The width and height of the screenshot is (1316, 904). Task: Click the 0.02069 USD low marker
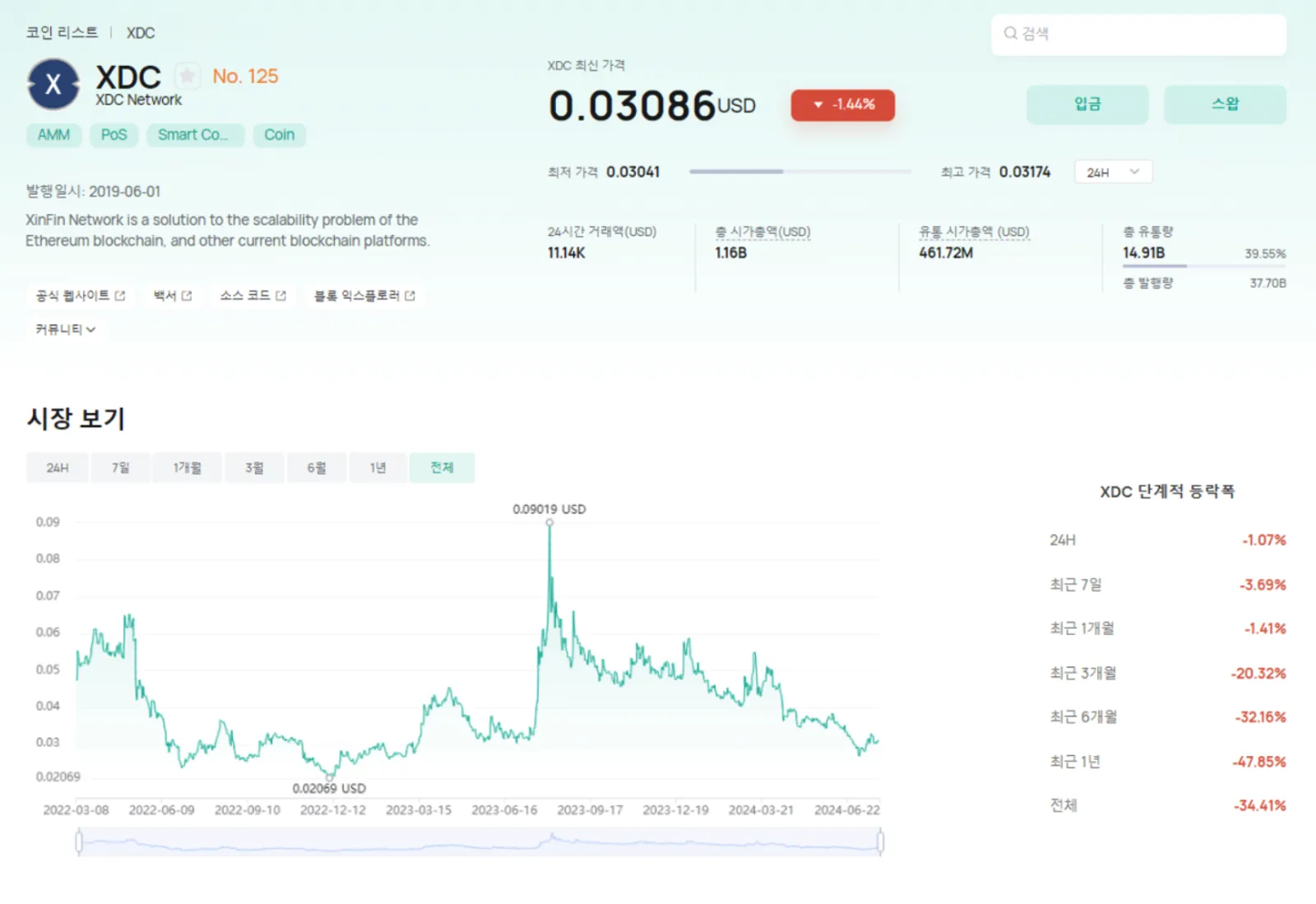coord(330,777)
